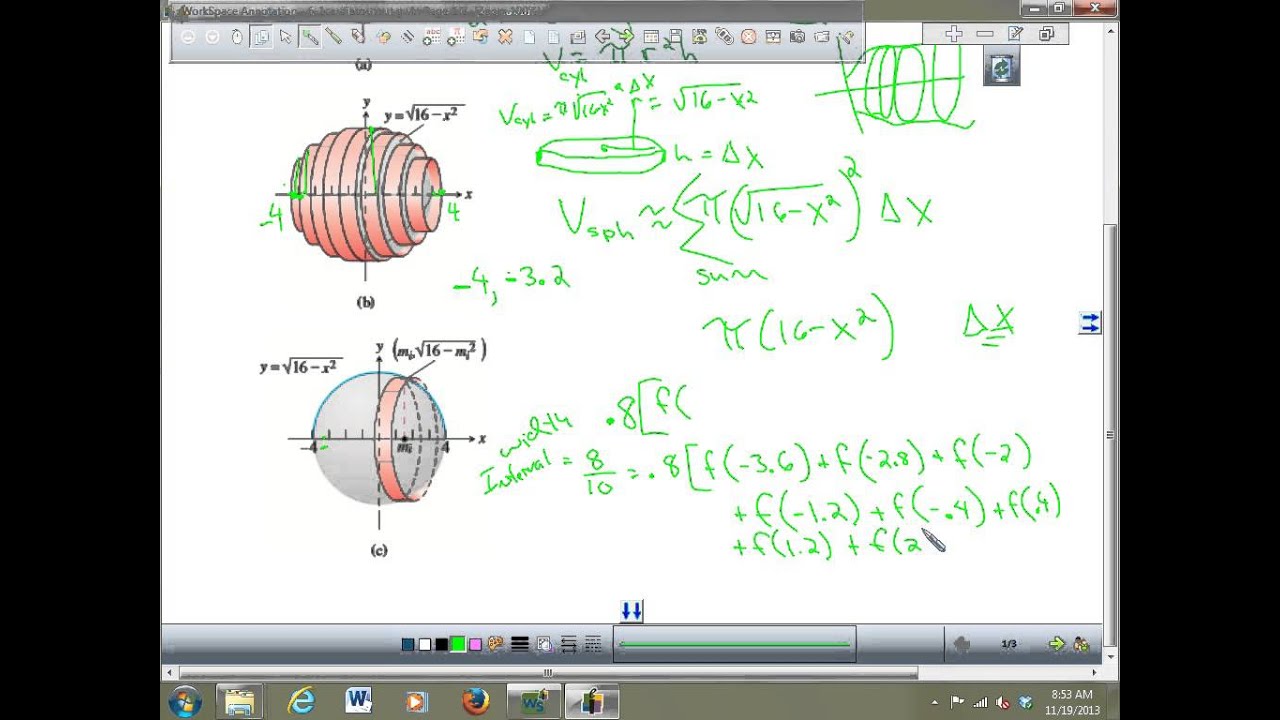Viewport: 1280px width, 720px height.
Task: Click the green line preview box
Action: coord(734,644)
